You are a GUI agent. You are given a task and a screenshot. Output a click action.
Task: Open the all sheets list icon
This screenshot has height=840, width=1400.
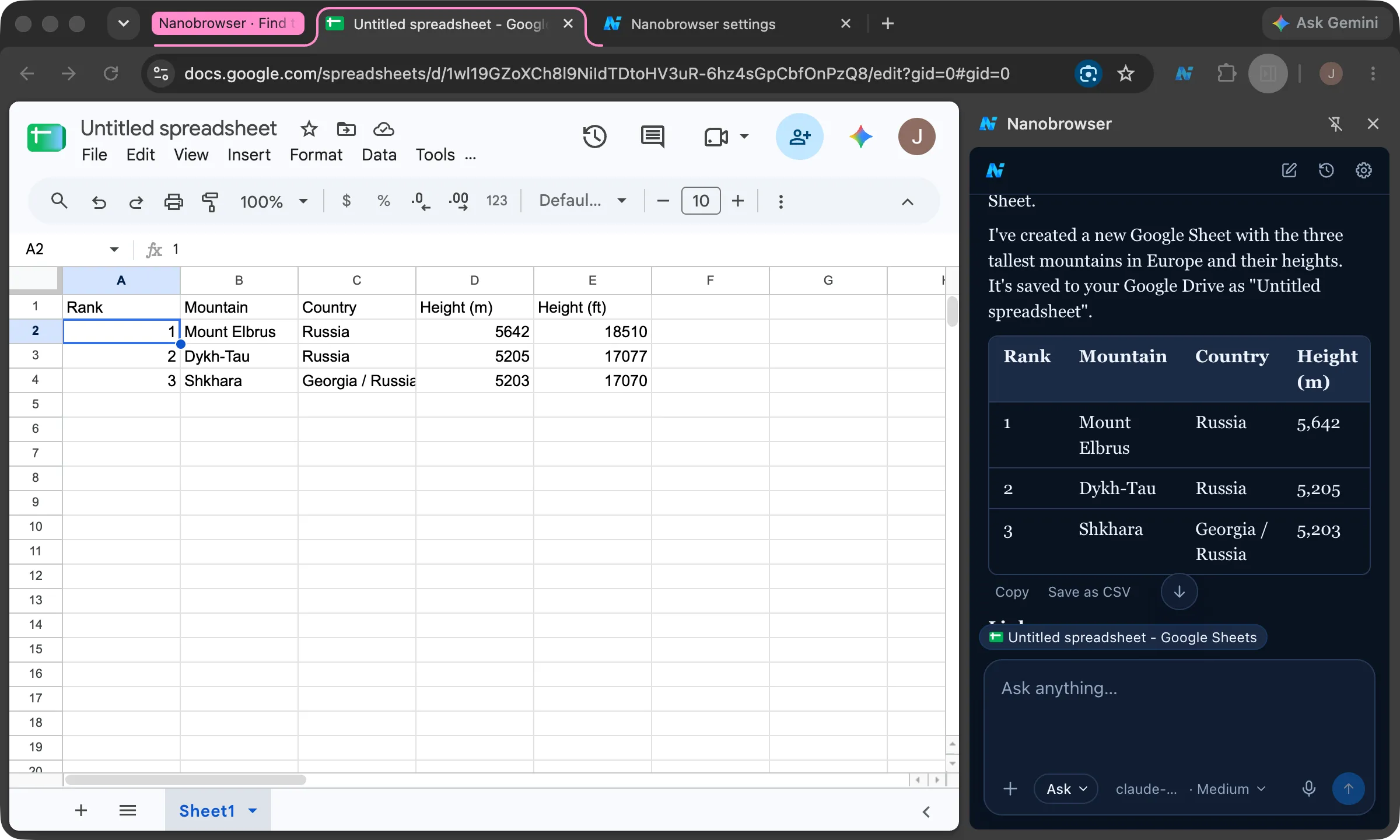[127, 810]
